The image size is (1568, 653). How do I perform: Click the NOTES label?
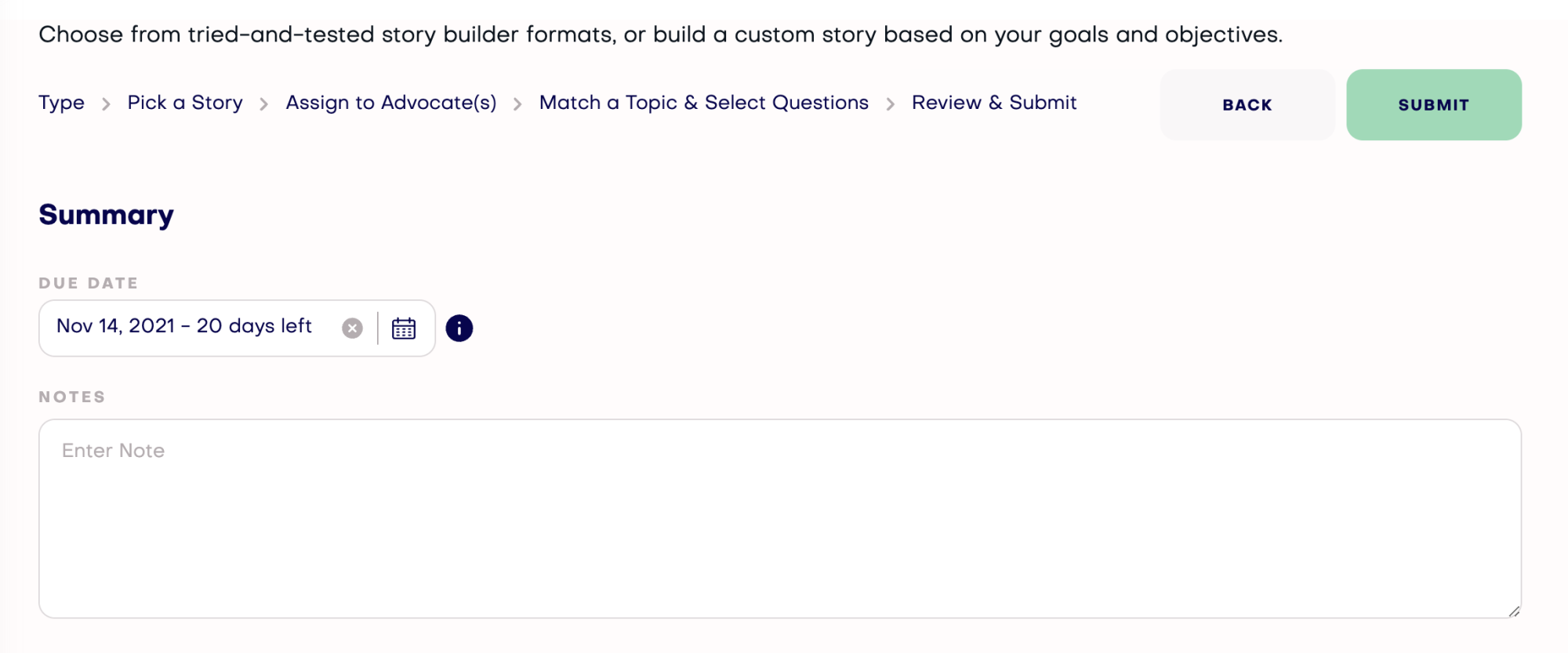pos(72,397)
